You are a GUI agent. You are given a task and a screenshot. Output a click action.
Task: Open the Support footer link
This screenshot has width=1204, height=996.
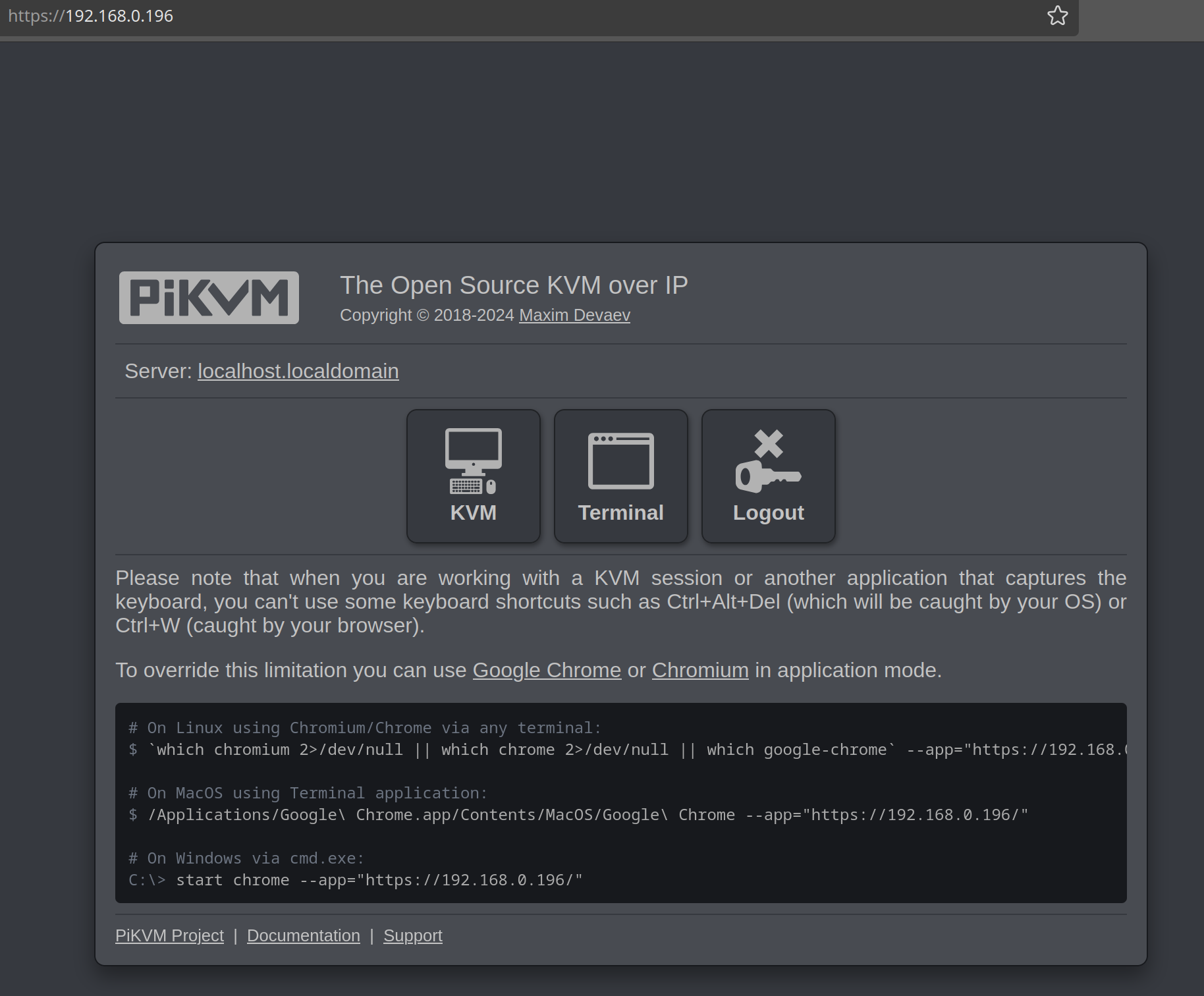tap(413, 936)
